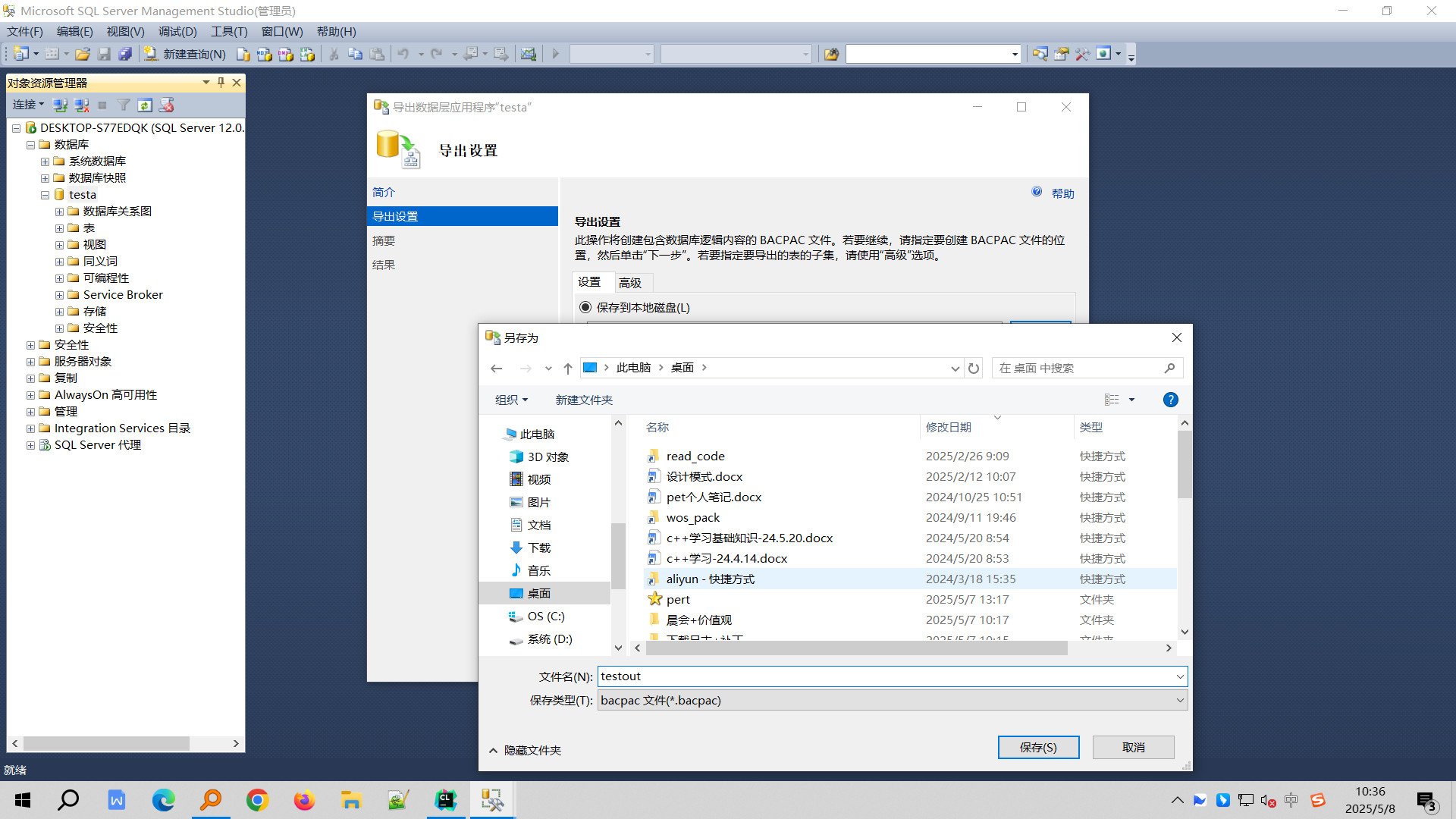Select 摘要 in the export dialog sidebar
The image size is (1456, 819).
click(384, 240)
